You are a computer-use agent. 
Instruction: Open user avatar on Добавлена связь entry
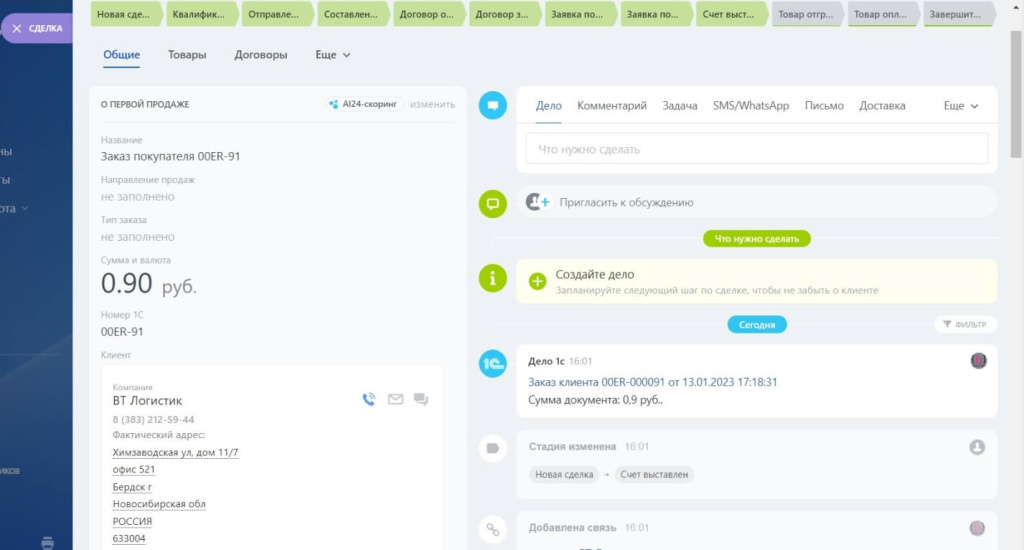point(977,528)
